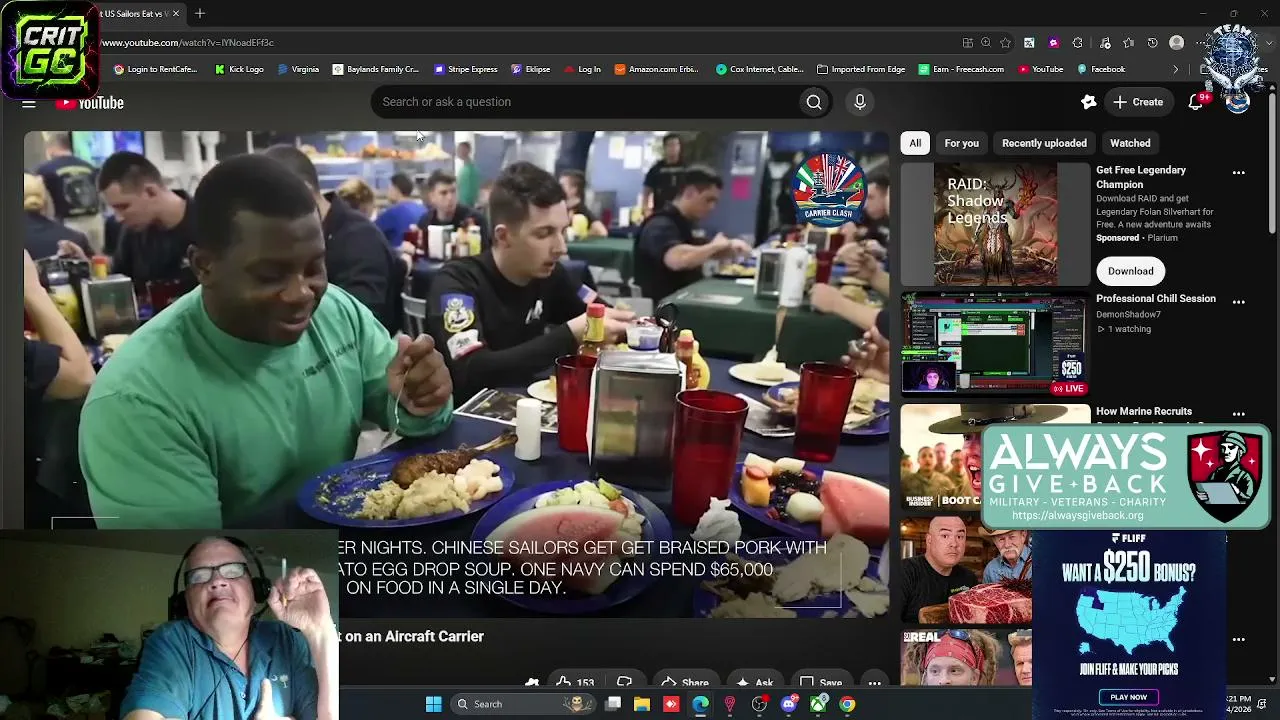Open Task View on the taskbar

click(x=613, y=704)
